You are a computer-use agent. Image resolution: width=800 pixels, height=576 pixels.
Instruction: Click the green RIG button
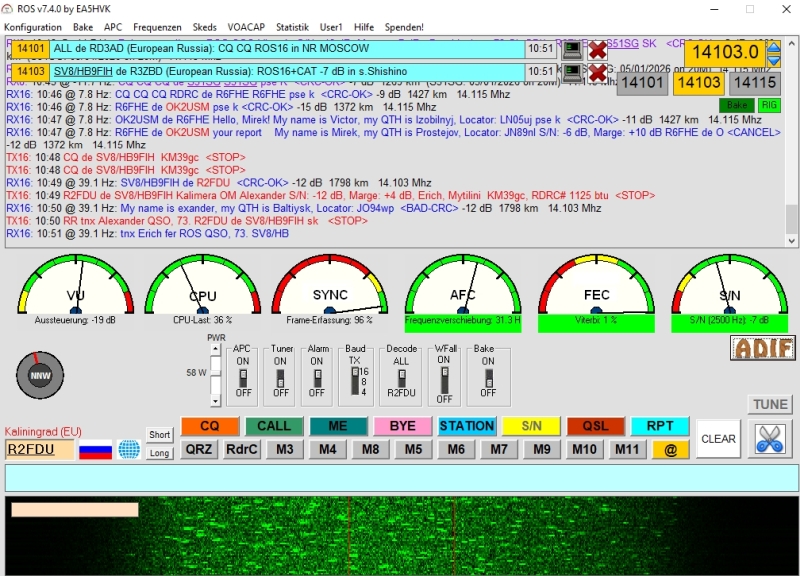pyautogui.click(x=769, y=106)
